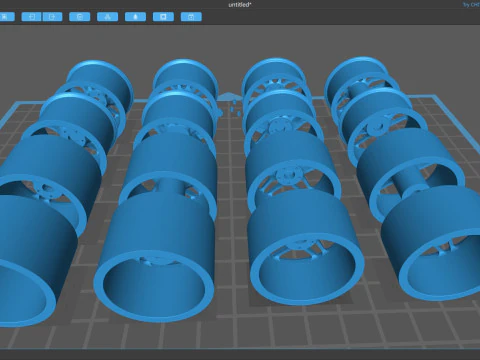Click the droplet-shaped toolbar icon
This screenshot has width=480, height=360.
click(x=135, y=17)
